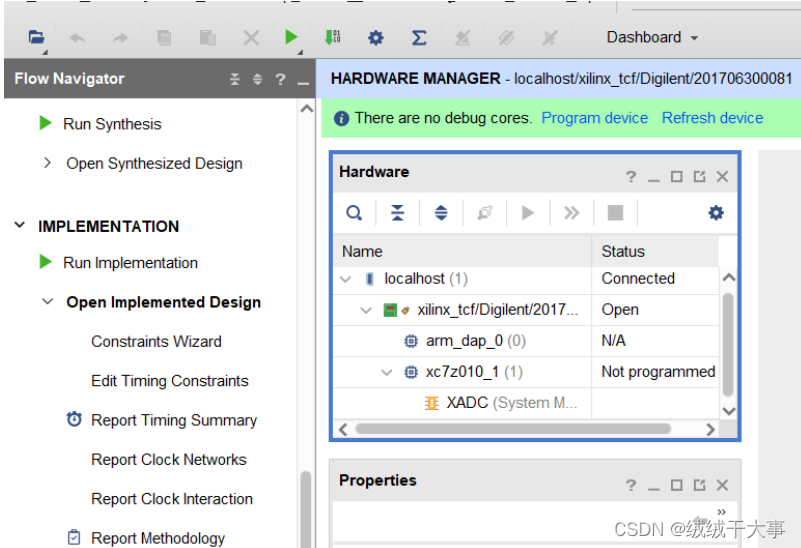Viewport: 801px width, 548px height.
Task: Click the Status column header
Action: pos(655,251)
